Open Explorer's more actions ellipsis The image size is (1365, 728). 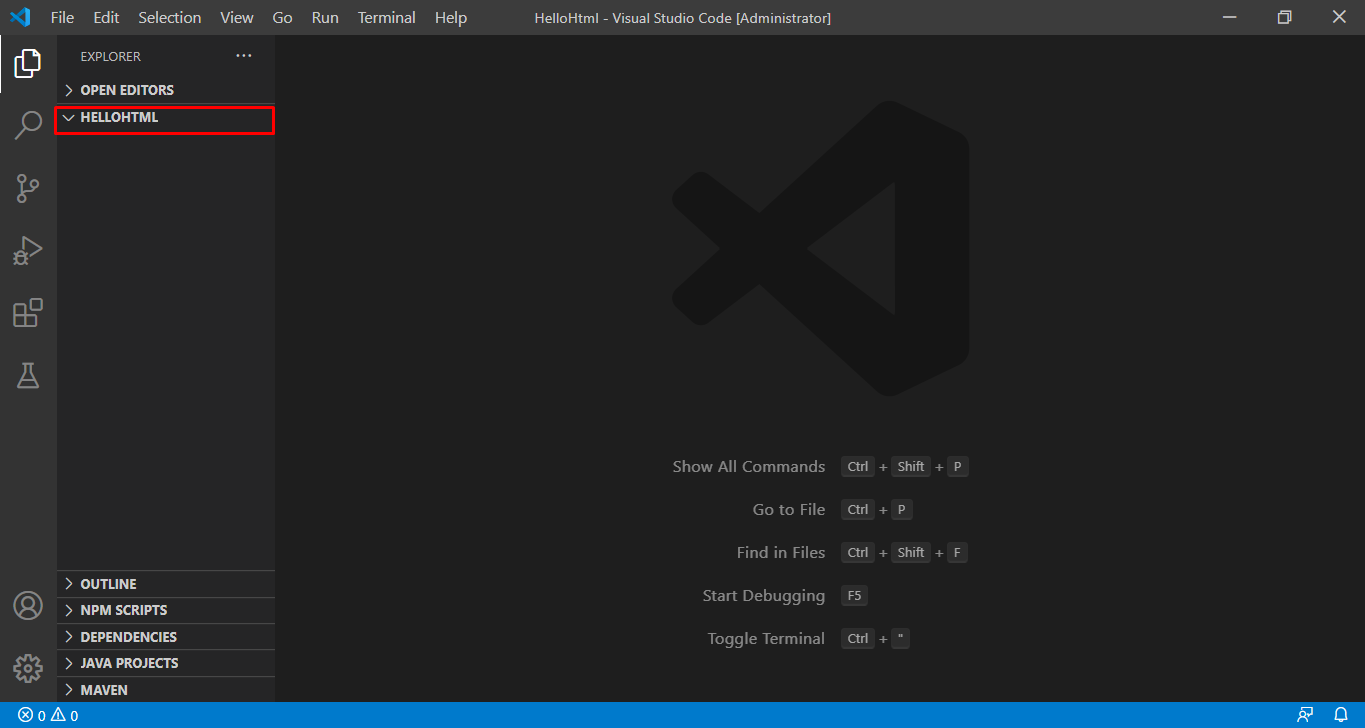[244, 56]
